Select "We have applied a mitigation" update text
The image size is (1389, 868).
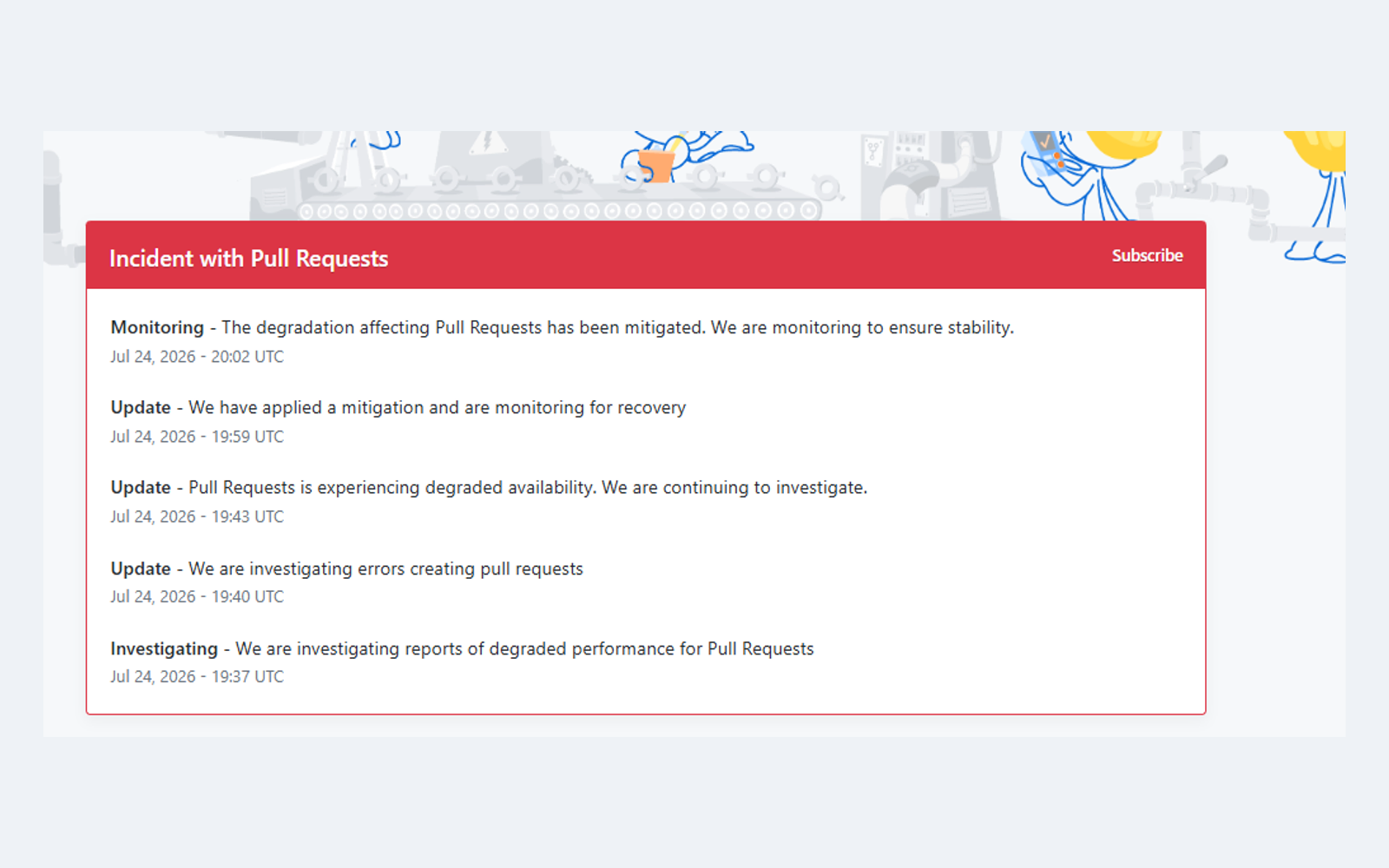(x=398, y=408)
